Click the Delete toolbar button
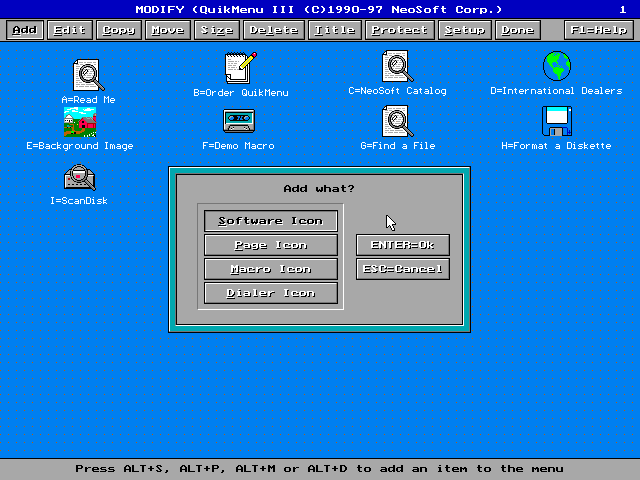 [274, 30]
